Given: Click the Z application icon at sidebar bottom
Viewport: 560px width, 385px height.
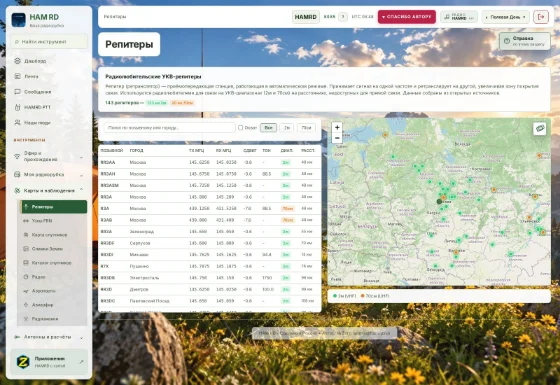Looking at the screenshot, I should pyautogui.click(x=23, y=362).
